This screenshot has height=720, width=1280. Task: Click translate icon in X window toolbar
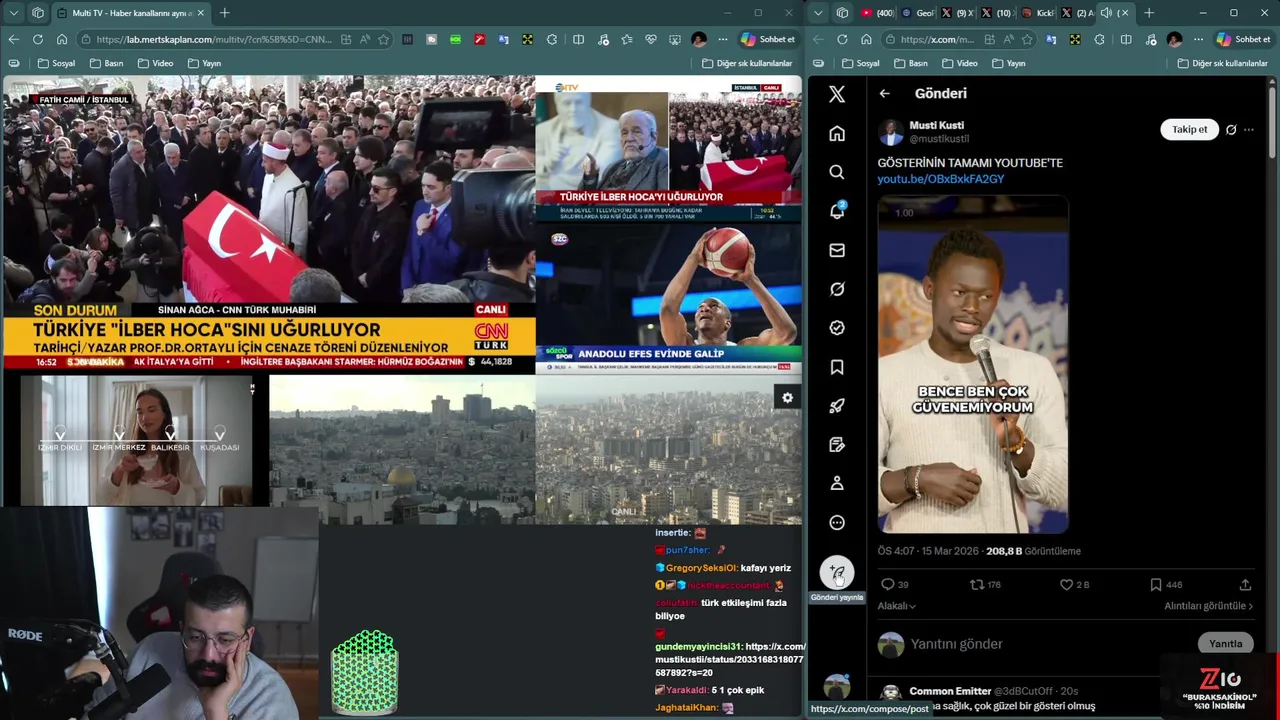(x=1051, y=39)
